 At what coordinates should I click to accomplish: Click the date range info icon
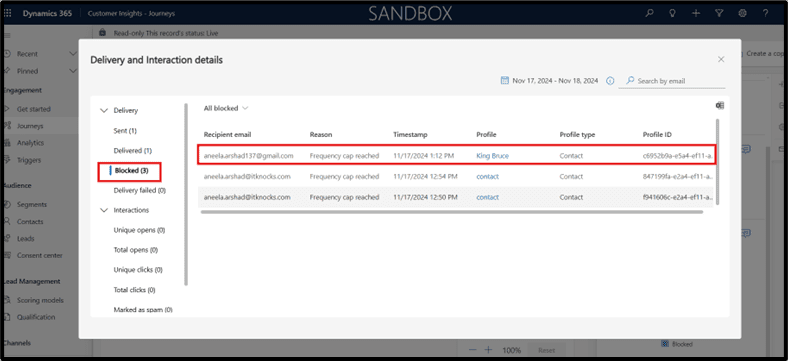(x=610, y=80)
